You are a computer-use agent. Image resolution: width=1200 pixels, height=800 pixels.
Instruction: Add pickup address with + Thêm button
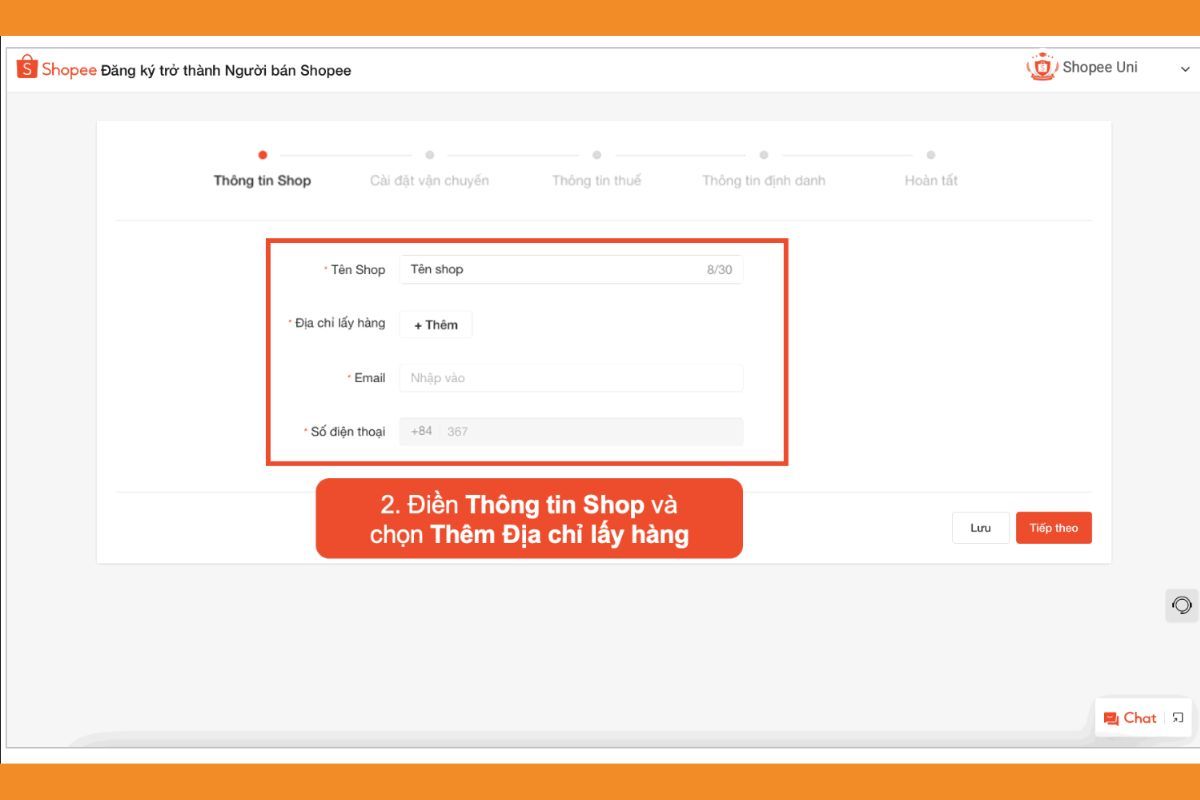point(436,324)
